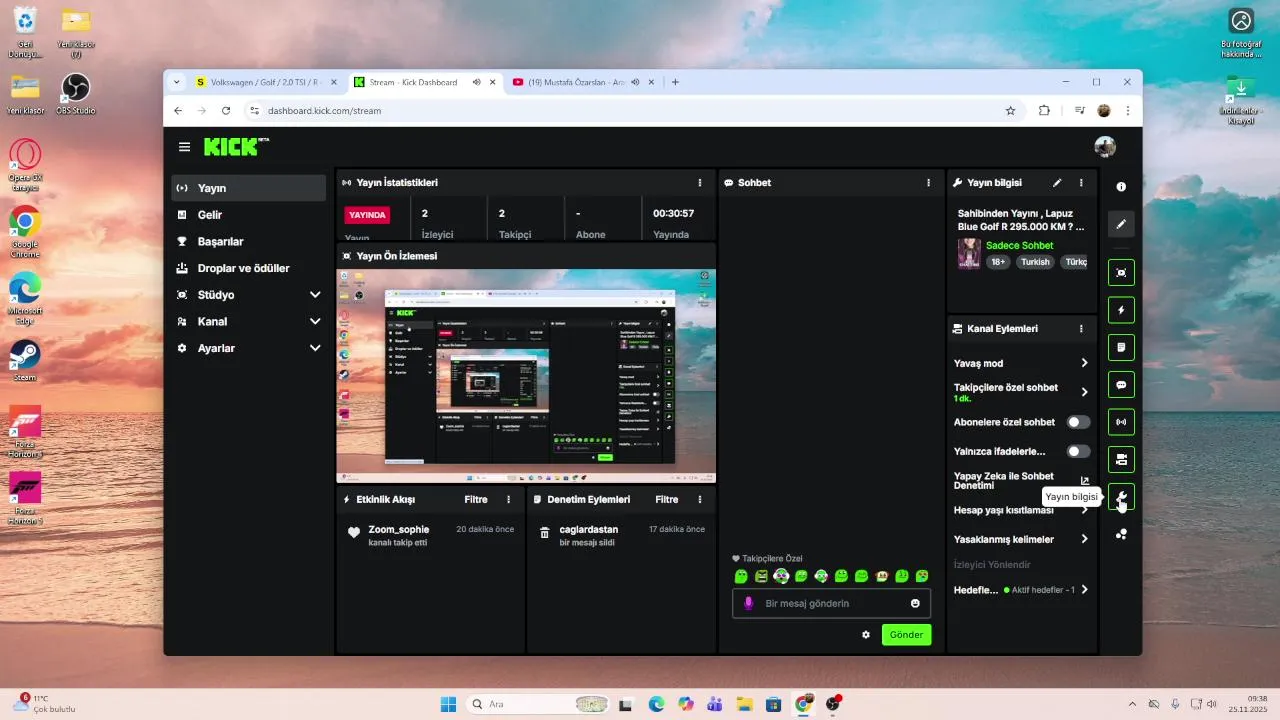Image resolution: width=1280 pixels, height=720 pixels.
Task: Open the three-dot menu of Yayın İstatistikleri
Action: [x=700, y=183]
